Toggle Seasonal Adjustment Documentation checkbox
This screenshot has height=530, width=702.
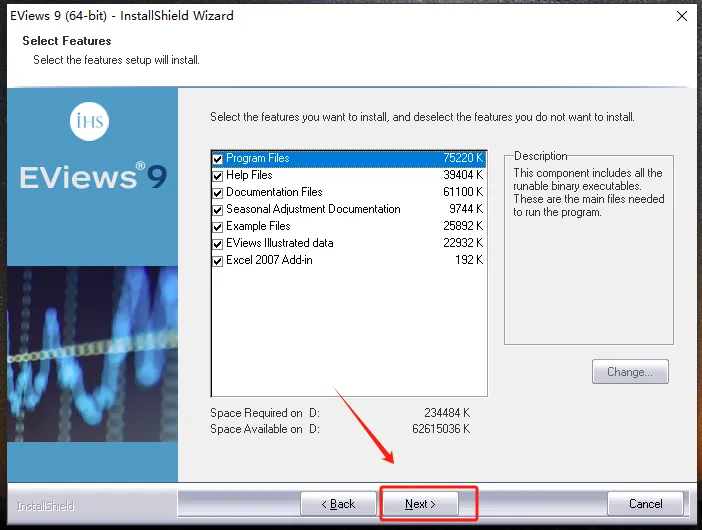(218, 210)
